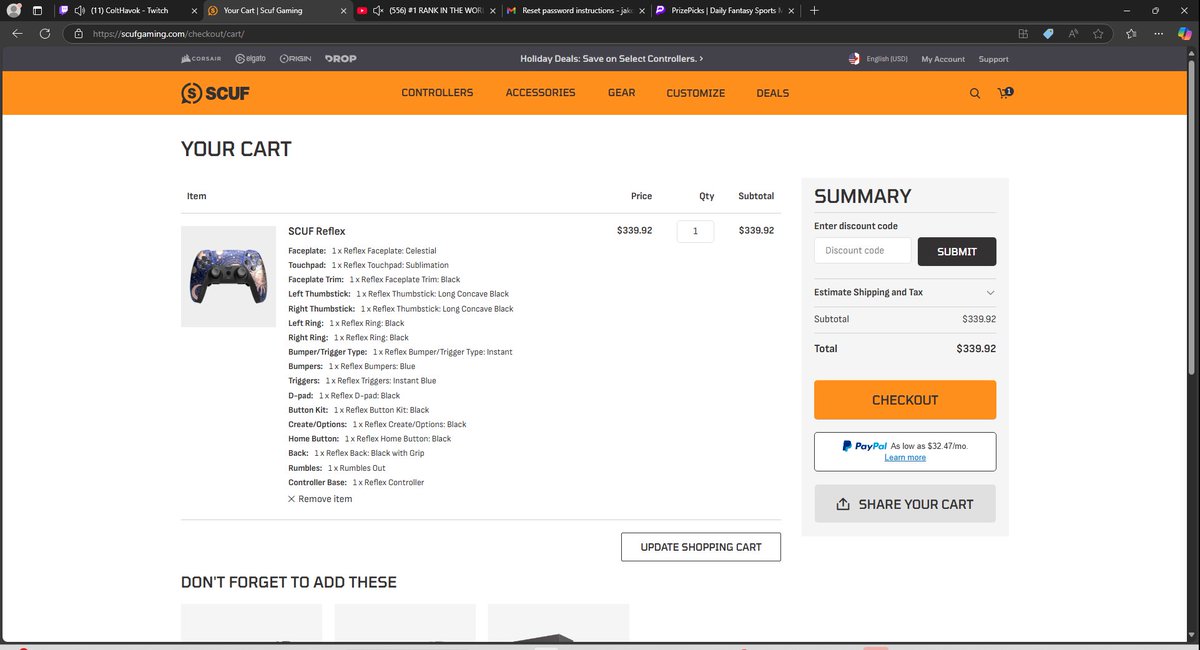Screen dimensions: 1200x650
Task: Open the CONTROLLERS menu
Action: [x=437, y=93]
